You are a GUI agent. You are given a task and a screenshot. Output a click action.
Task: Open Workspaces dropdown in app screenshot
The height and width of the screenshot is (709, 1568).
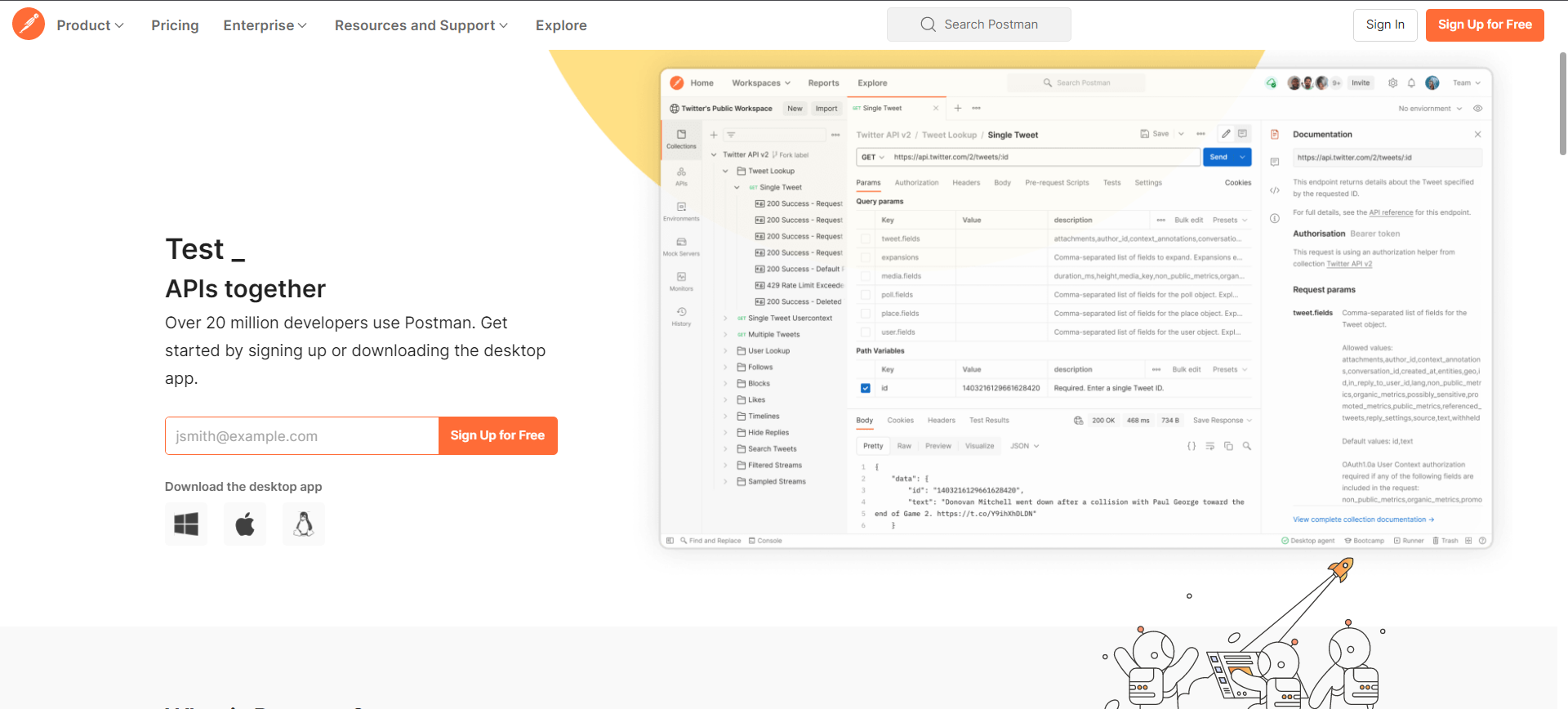tap(761, 82)
